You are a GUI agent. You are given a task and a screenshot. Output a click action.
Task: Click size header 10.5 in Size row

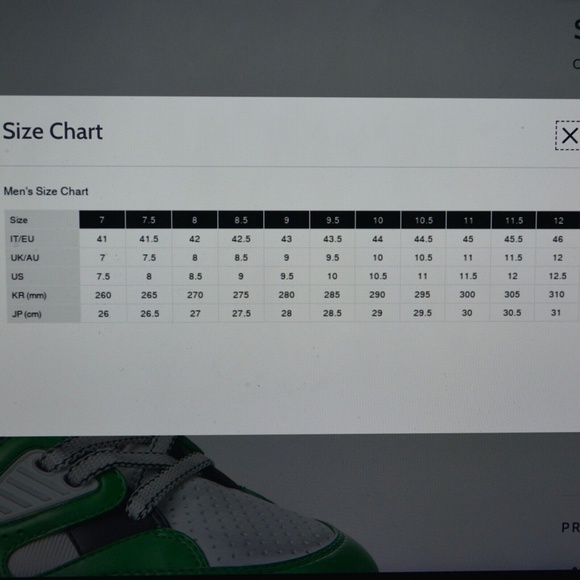[x=424, y=220]
